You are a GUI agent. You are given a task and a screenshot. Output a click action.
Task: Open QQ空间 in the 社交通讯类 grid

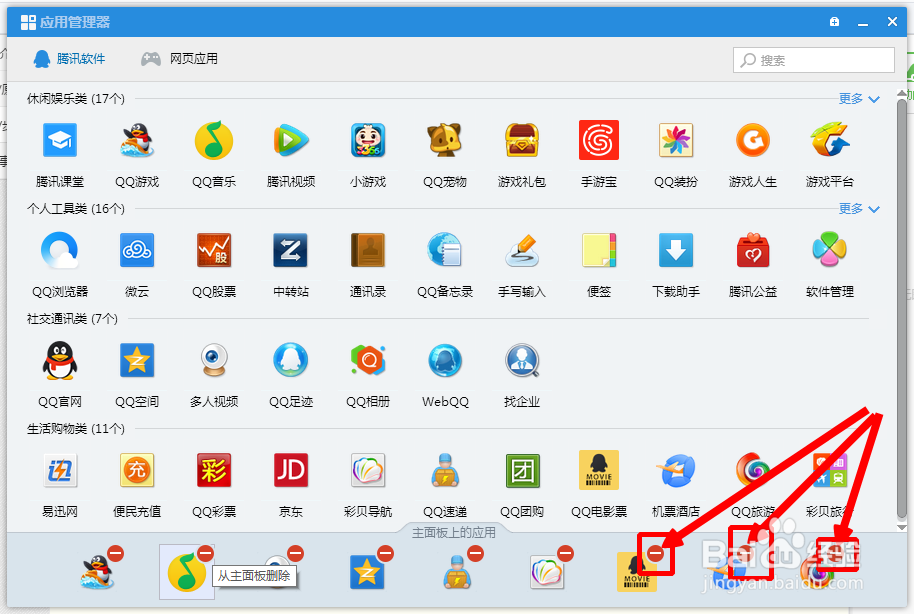tap(137, 360)
